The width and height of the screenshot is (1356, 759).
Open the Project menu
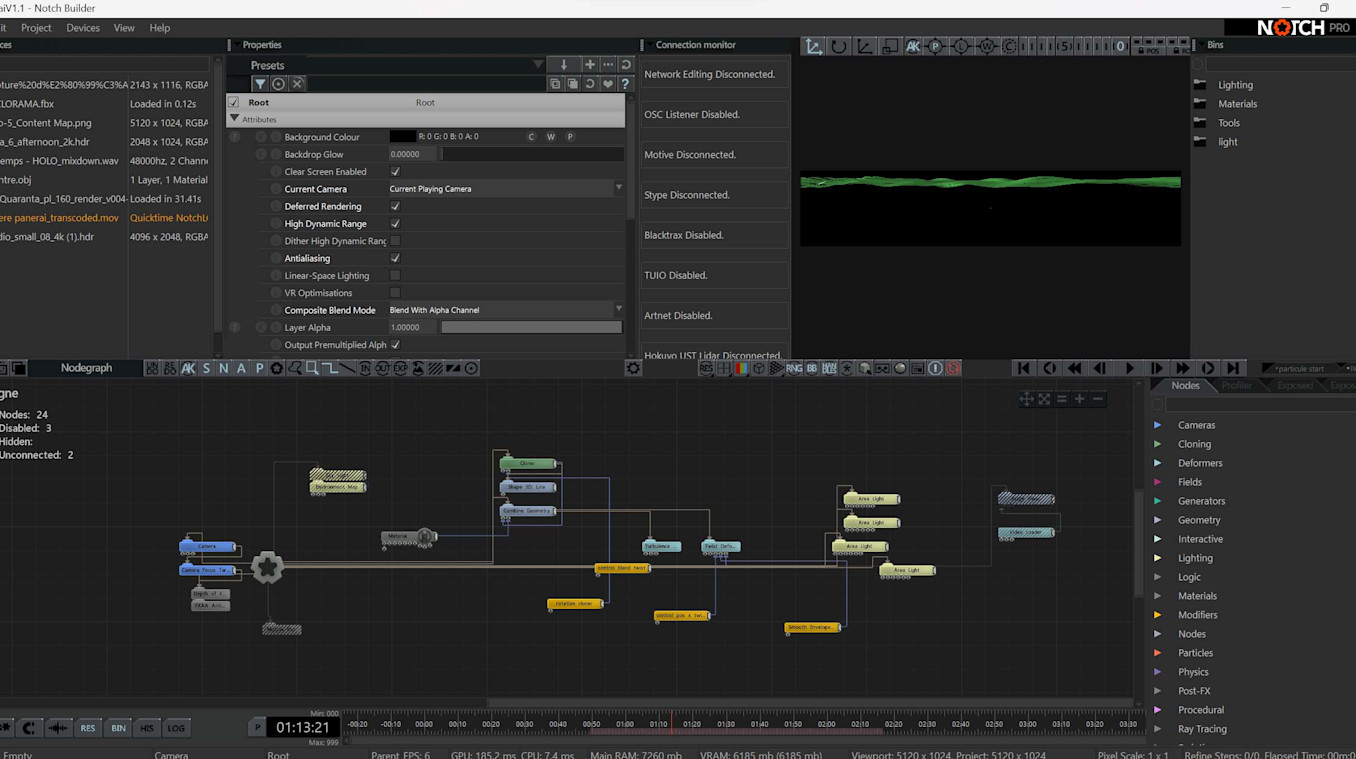tap(36, 28)
